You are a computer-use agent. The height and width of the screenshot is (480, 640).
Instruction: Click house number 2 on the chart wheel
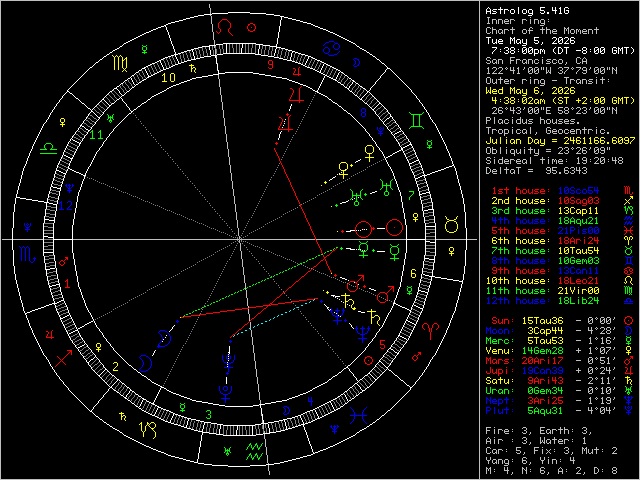coord(116,367)
